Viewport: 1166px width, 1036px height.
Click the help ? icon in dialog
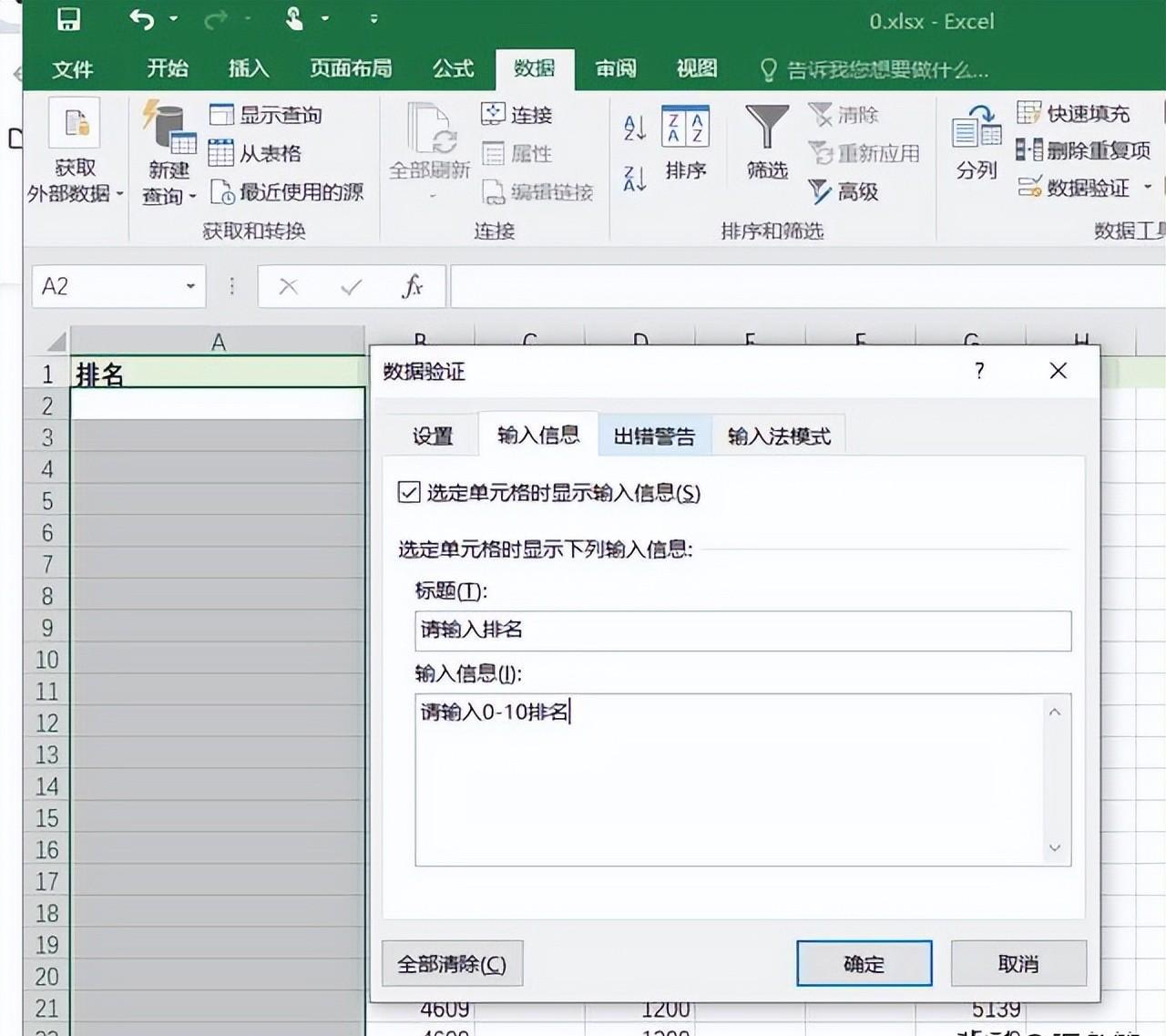pyautogui.click(x=979, y=371)
